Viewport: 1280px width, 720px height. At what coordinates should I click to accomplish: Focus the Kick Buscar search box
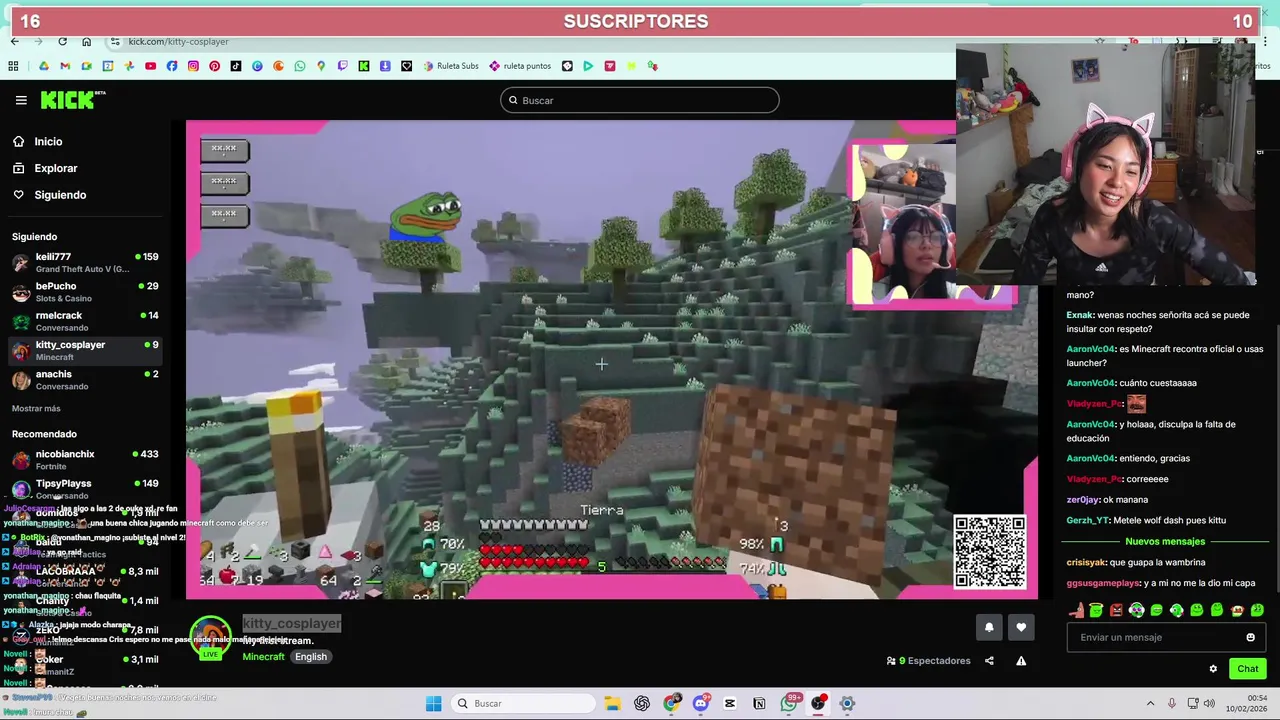click(640, 100)
